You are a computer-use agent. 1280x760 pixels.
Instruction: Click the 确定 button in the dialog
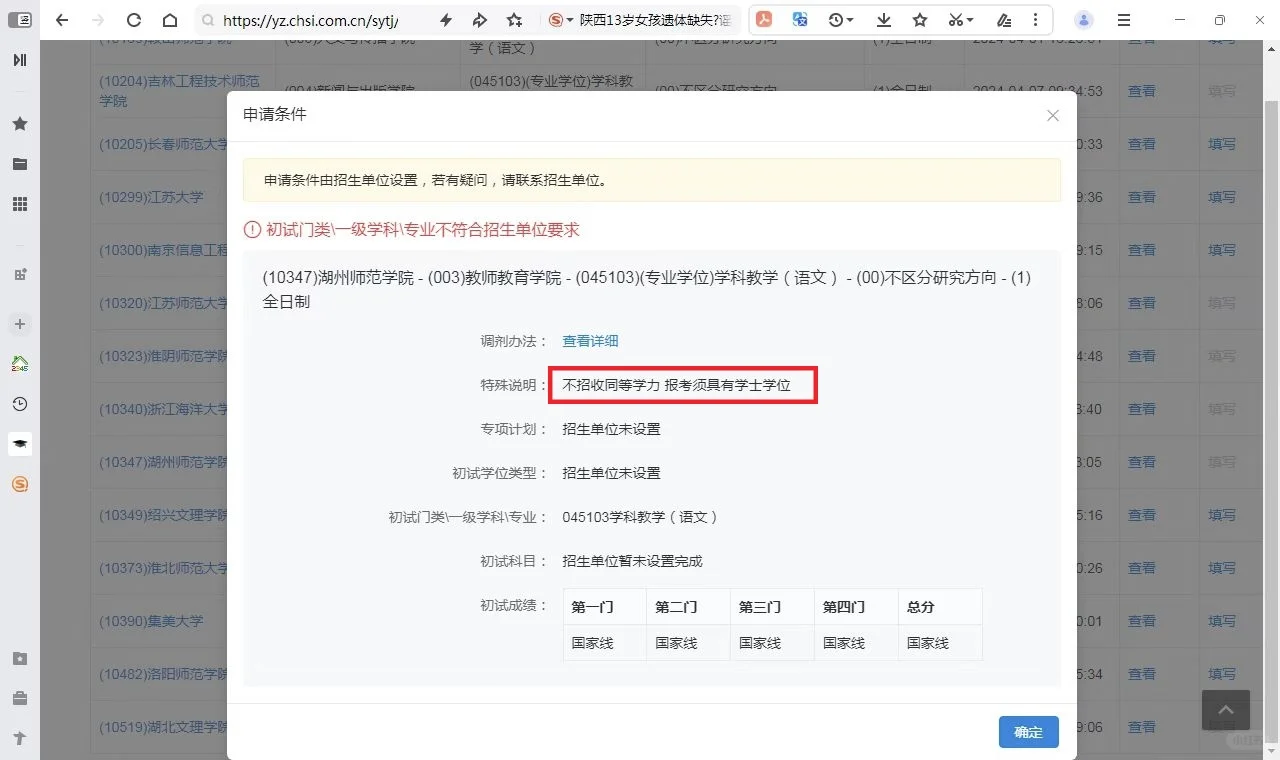coord(1028,732)
